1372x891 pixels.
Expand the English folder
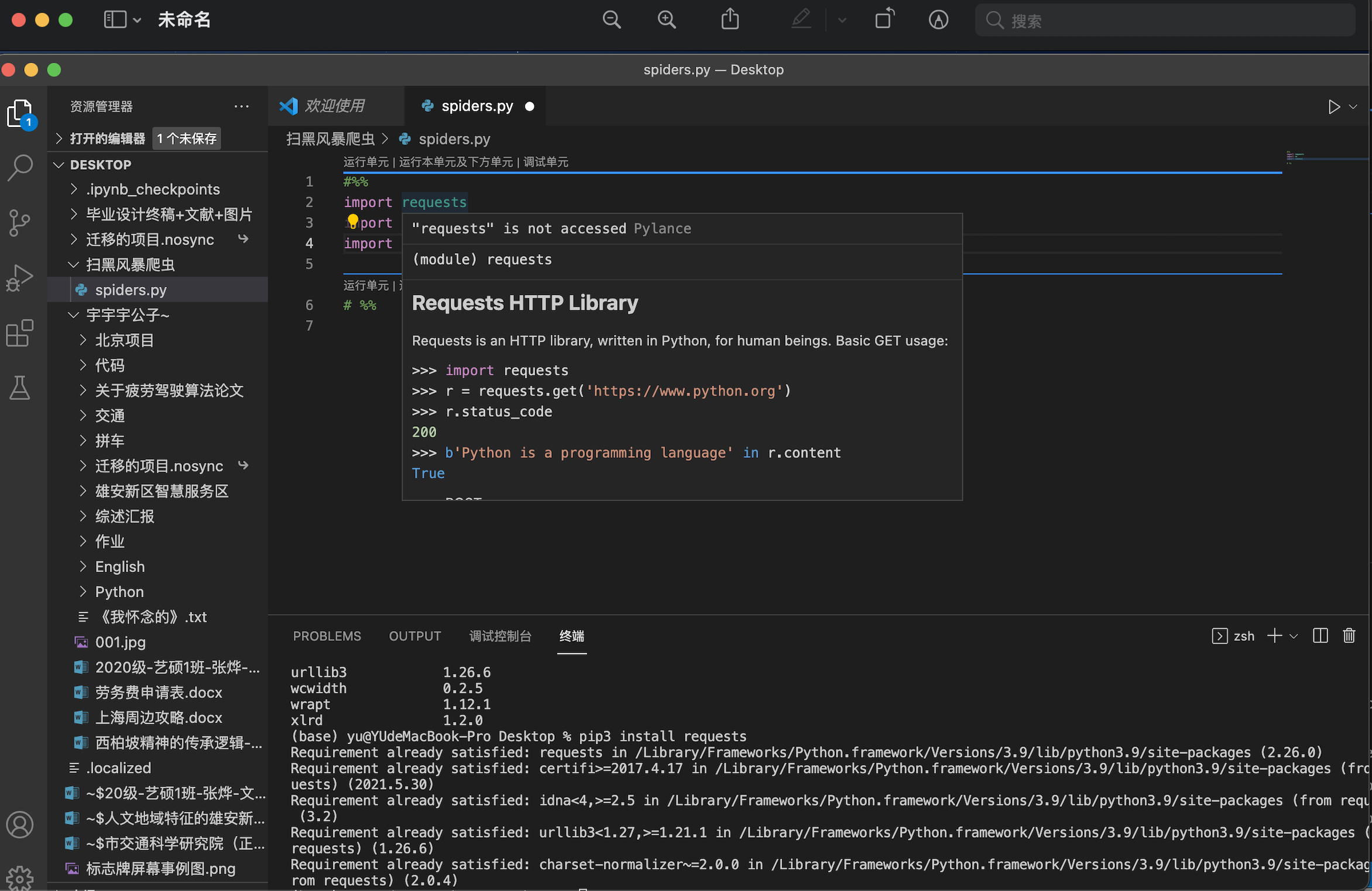[119, 567]
